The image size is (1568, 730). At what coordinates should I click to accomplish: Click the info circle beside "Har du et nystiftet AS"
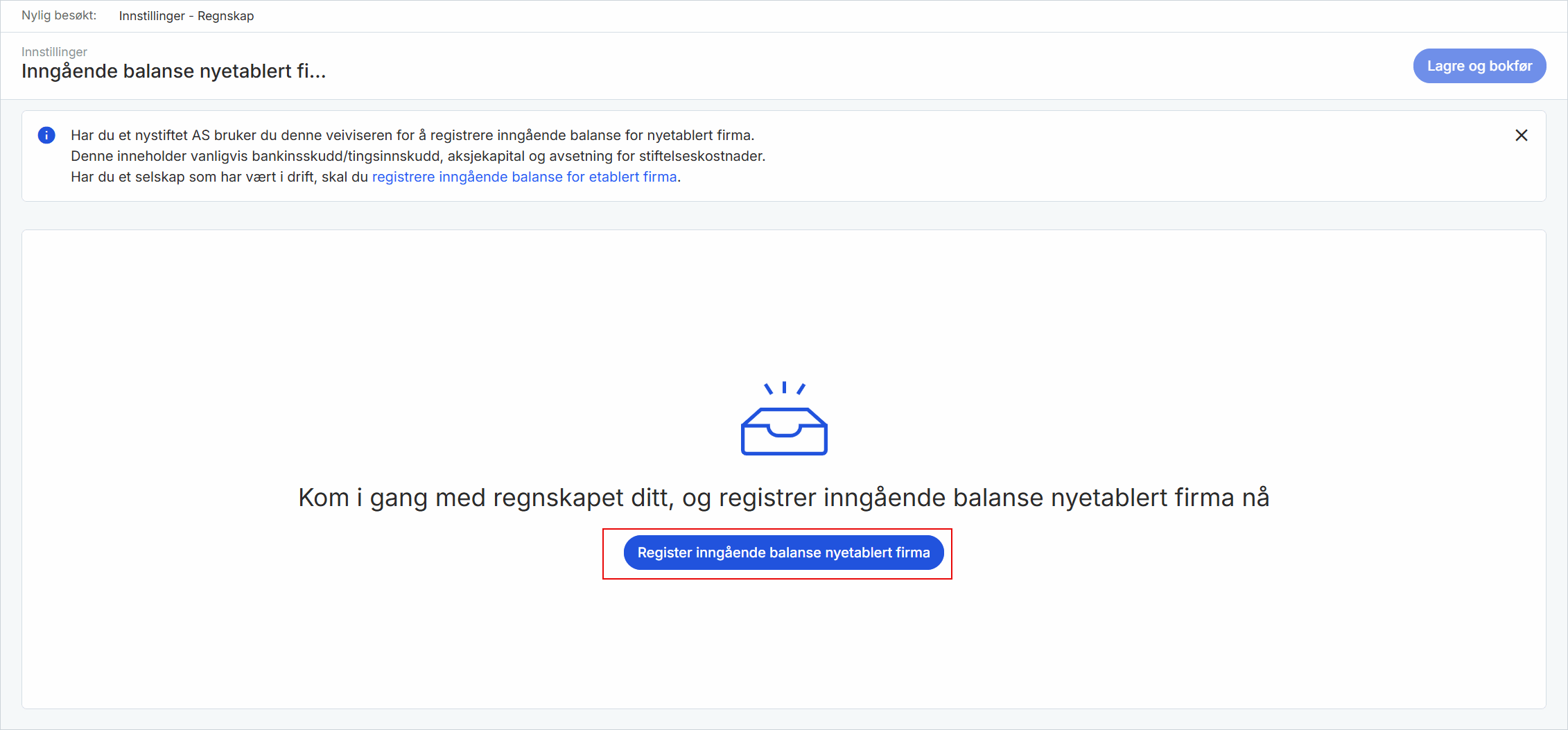pos(46,135)
